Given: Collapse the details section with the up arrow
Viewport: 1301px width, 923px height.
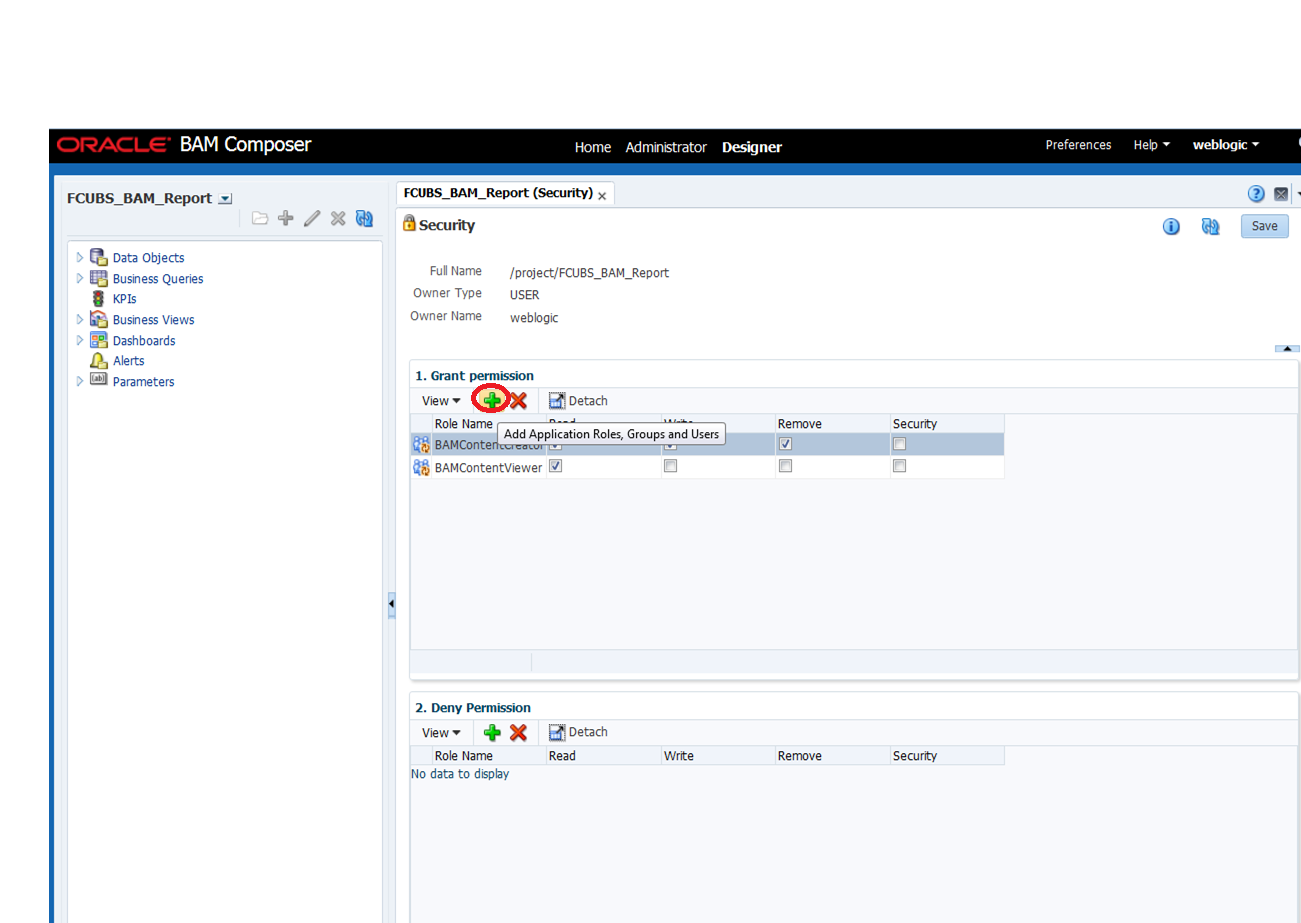Looking at the screenshot, I should (1287, 349).
